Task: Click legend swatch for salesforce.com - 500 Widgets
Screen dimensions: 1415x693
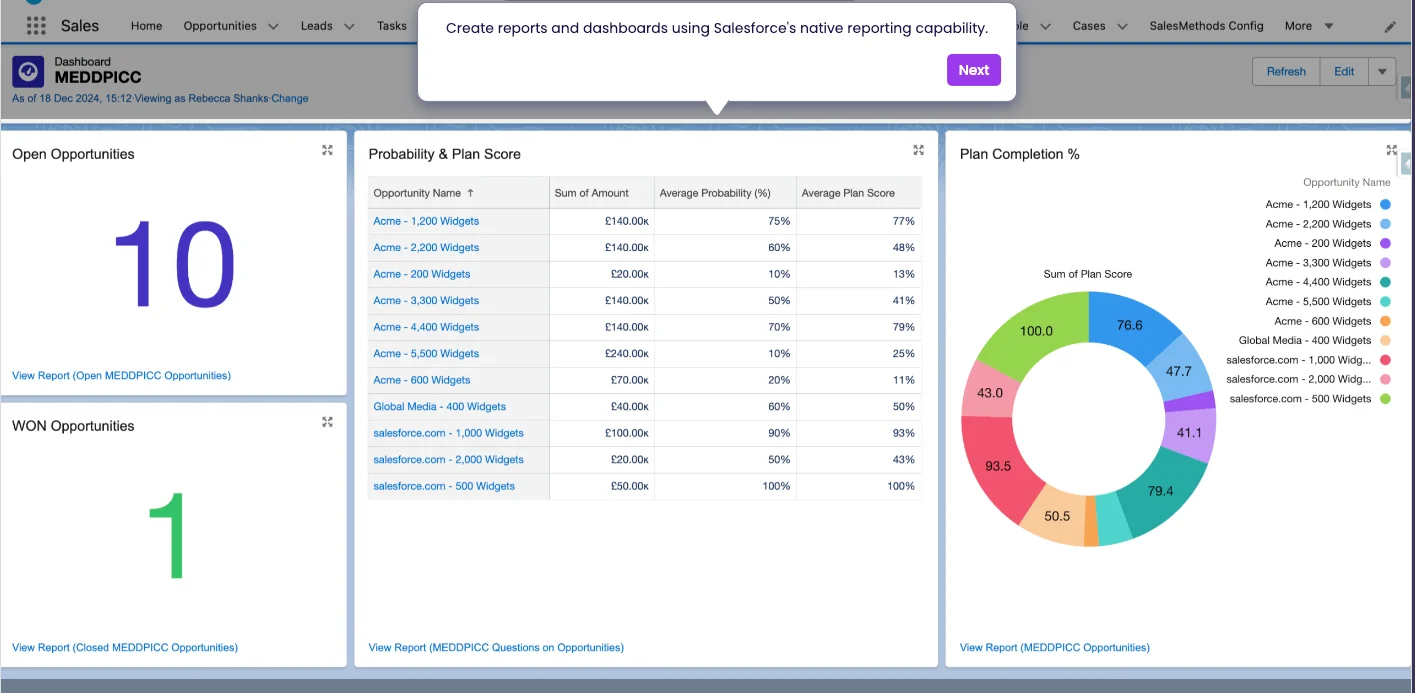Action: (1385, 399)
